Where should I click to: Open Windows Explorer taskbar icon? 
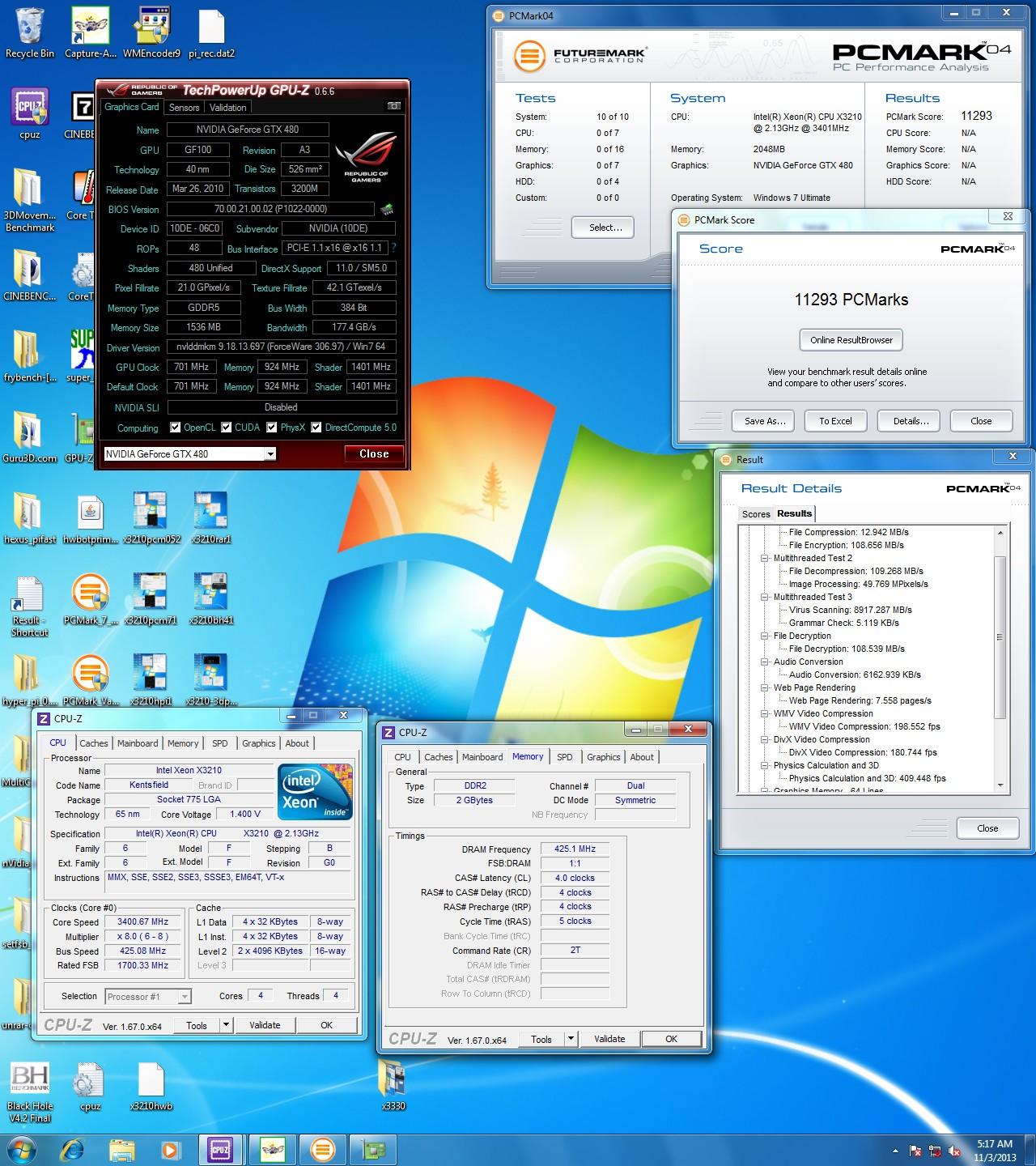tap(122, 1149)
